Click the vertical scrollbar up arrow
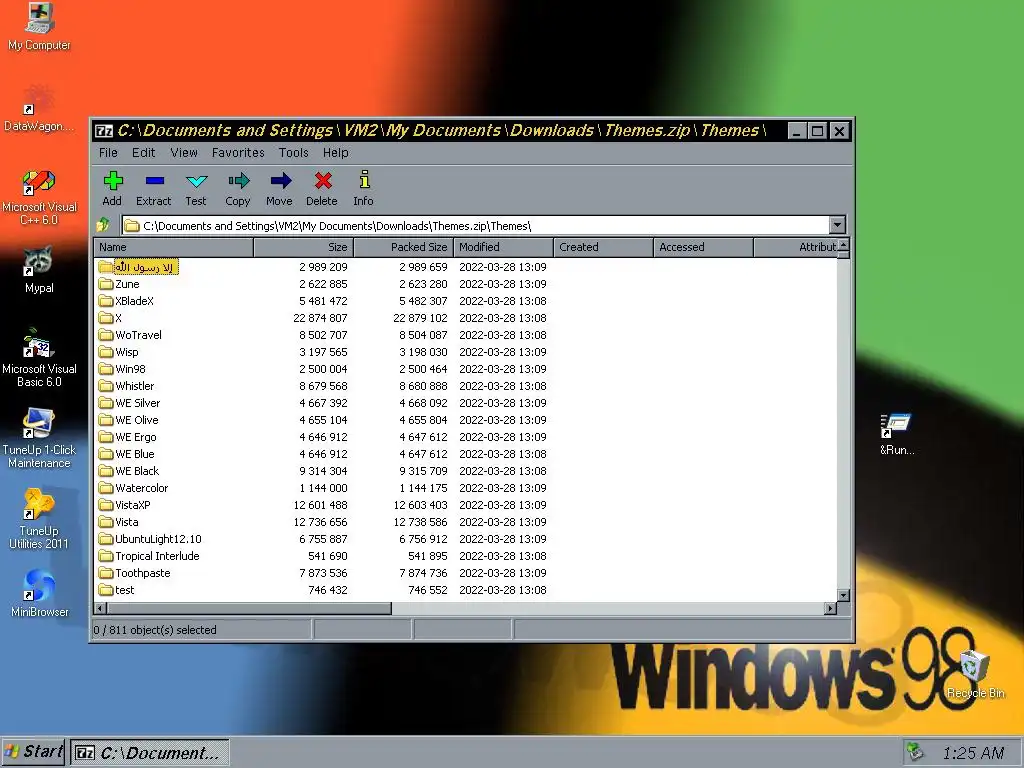This screenshot has height=768, width=1024. 844,245
